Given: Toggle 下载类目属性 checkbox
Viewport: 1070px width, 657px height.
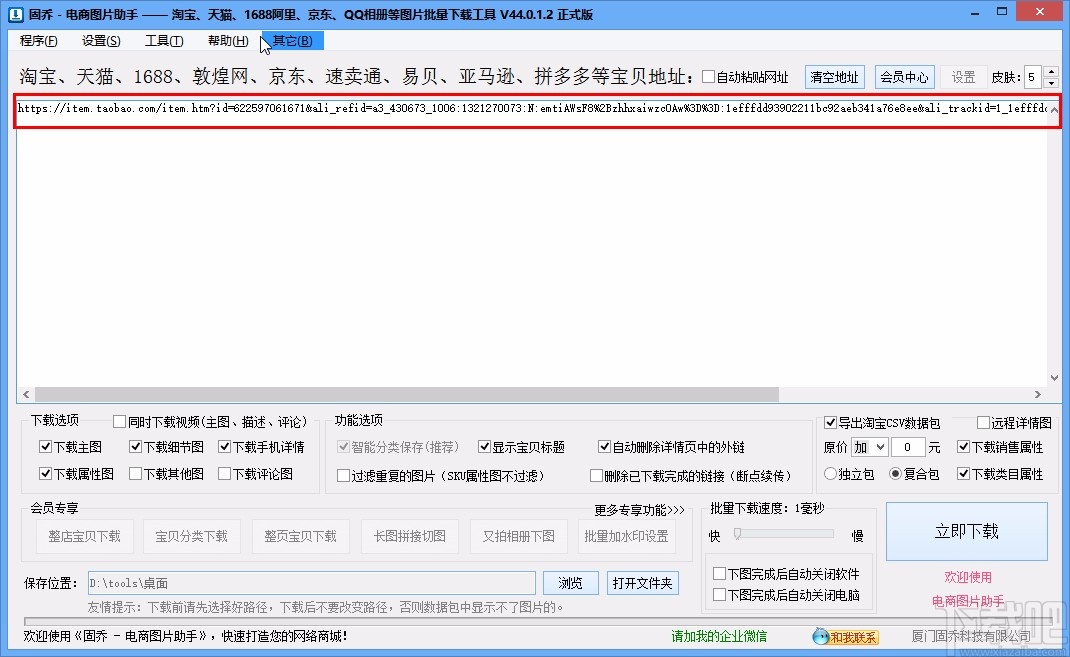Looking at the screenshot, I should click(x=964, y=473).
